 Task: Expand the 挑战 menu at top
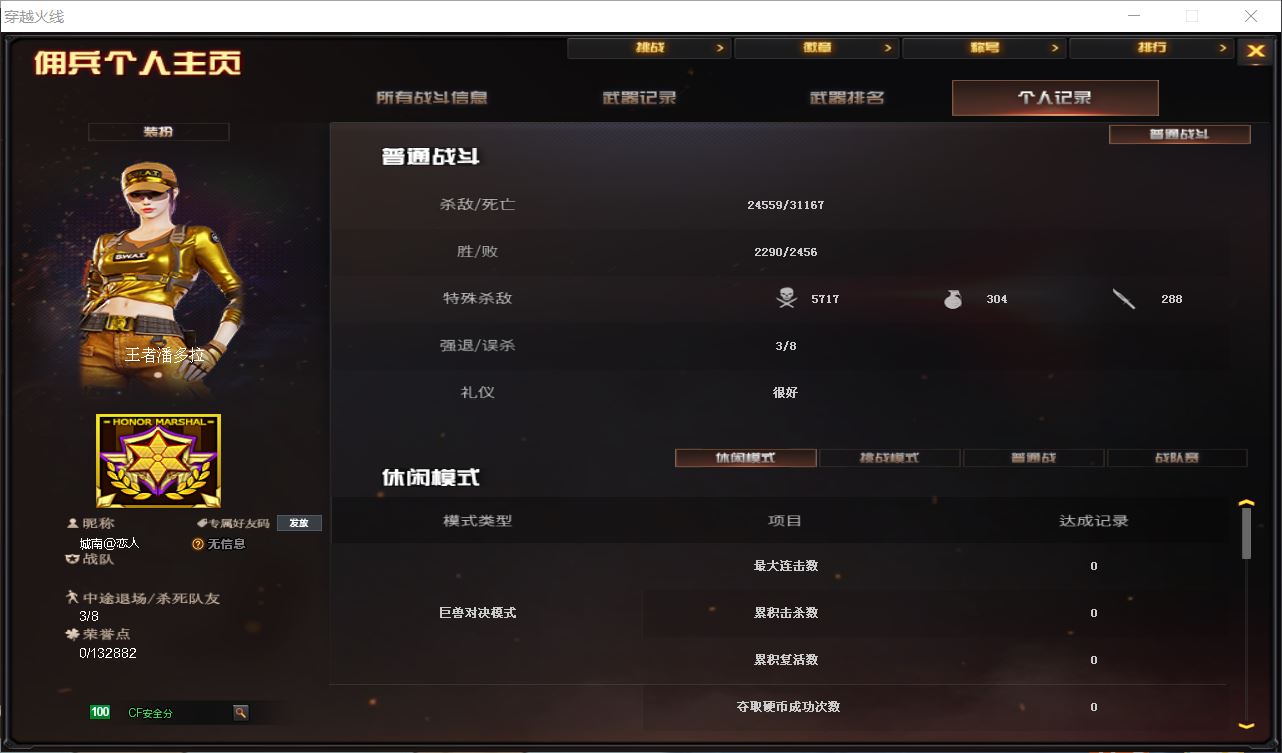coord(648,48)
